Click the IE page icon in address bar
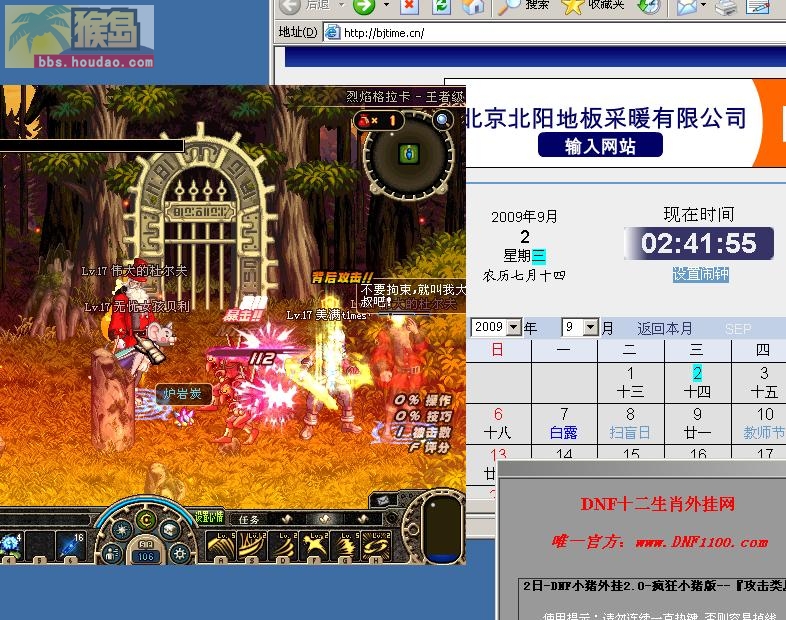This screenshot has width=786, height=620. [331, 33]
